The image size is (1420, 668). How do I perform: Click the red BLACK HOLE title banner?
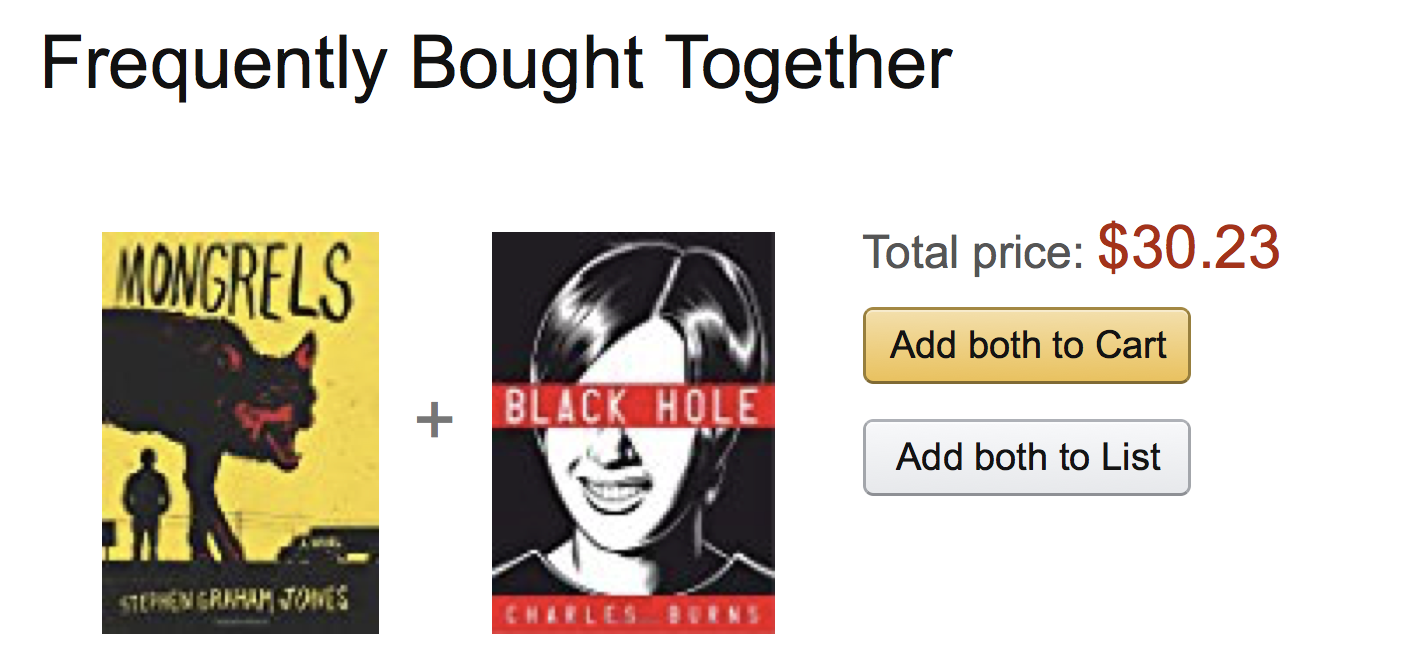(x=633, y=408)
